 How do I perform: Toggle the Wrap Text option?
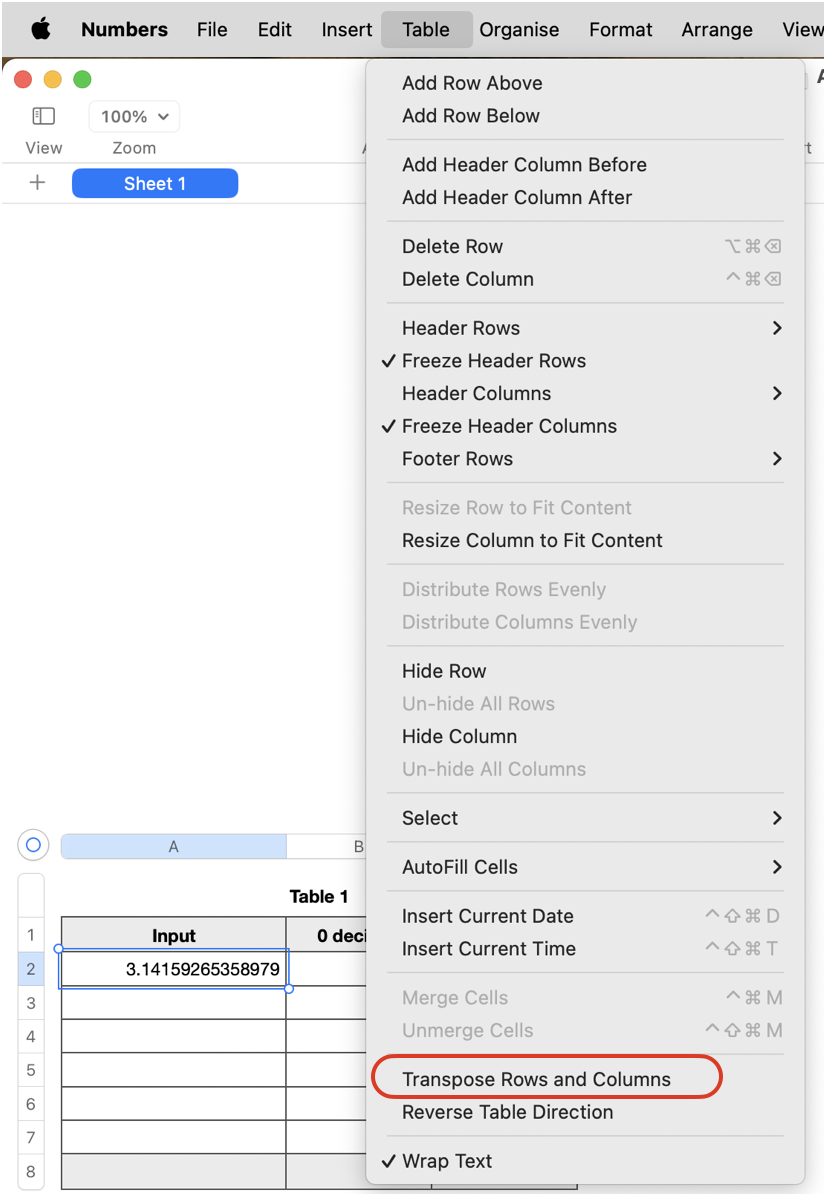coord(447,1161)
